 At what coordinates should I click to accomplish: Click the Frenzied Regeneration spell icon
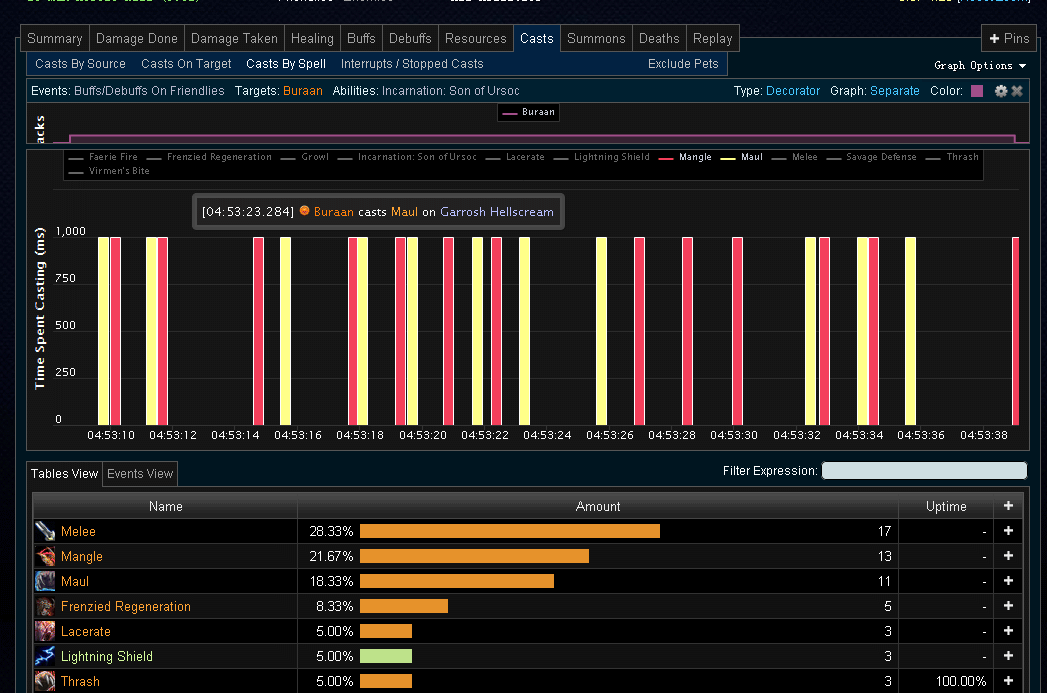click(x=45, y=606)
